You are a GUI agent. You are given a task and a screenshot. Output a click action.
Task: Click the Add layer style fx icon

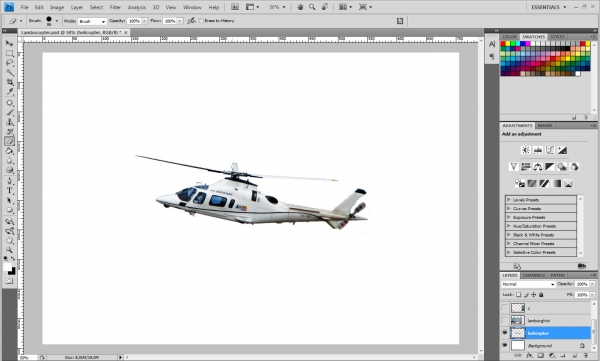click(529, 356)
